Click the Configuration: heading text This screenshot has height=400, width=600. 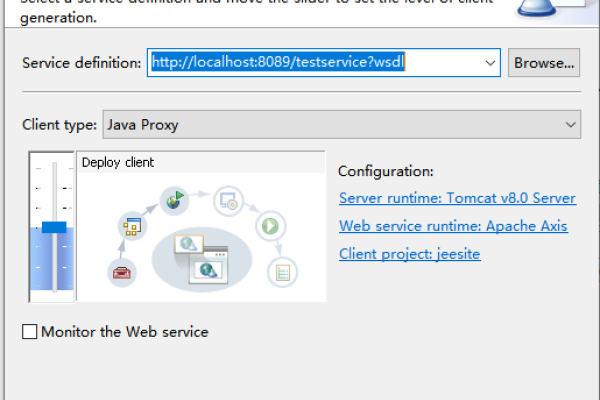(x=386, y=171)
